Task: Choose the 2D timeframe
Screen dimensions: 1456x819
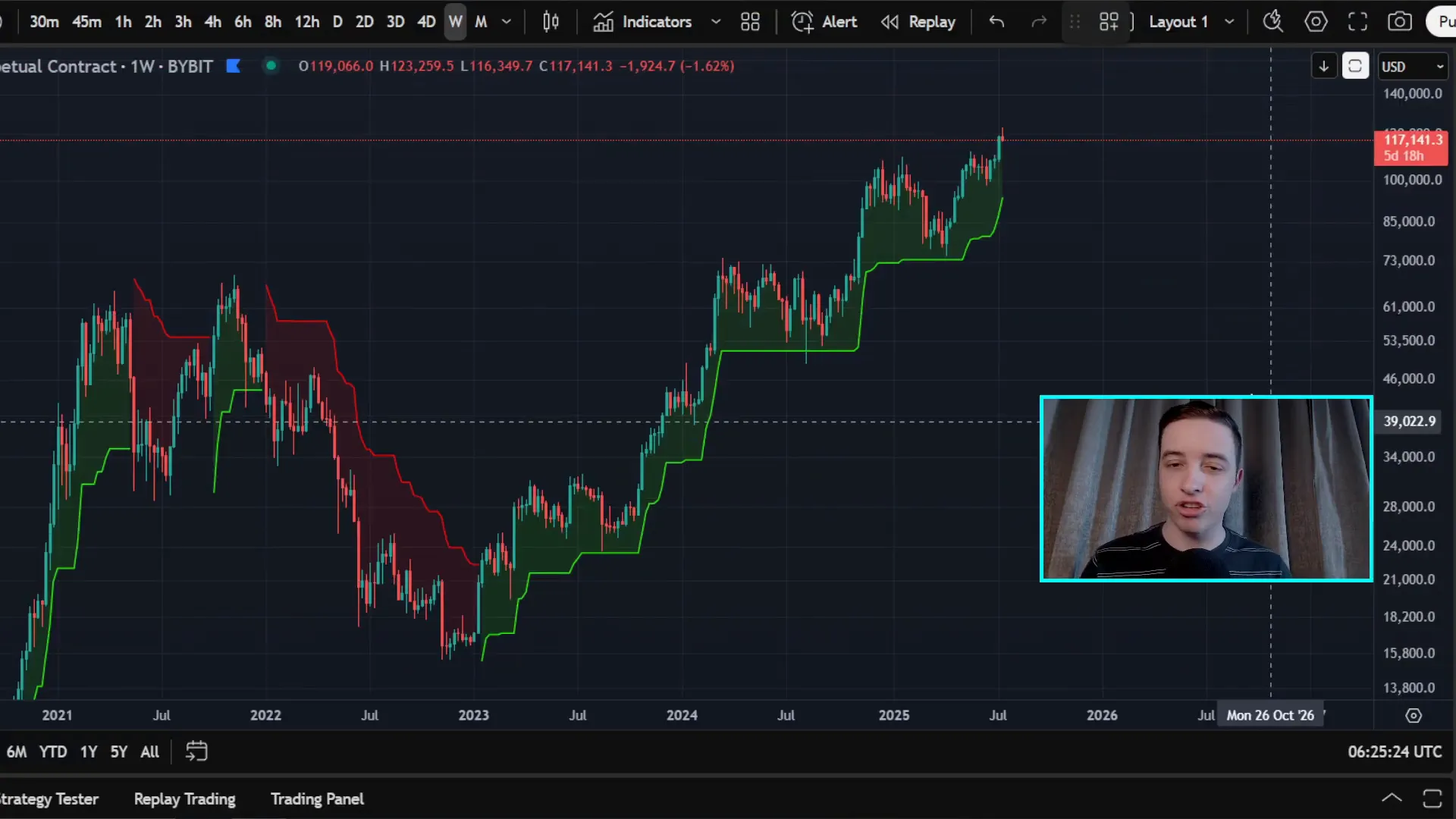Action: point(365,22)
